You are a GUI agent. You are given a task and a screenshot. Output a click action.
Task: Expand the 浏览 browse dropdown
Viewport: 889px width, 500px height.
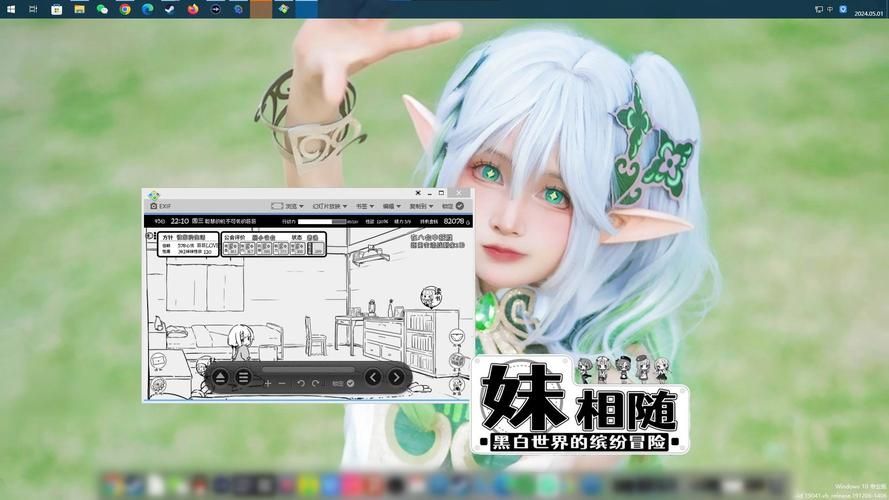coord(285,206)
